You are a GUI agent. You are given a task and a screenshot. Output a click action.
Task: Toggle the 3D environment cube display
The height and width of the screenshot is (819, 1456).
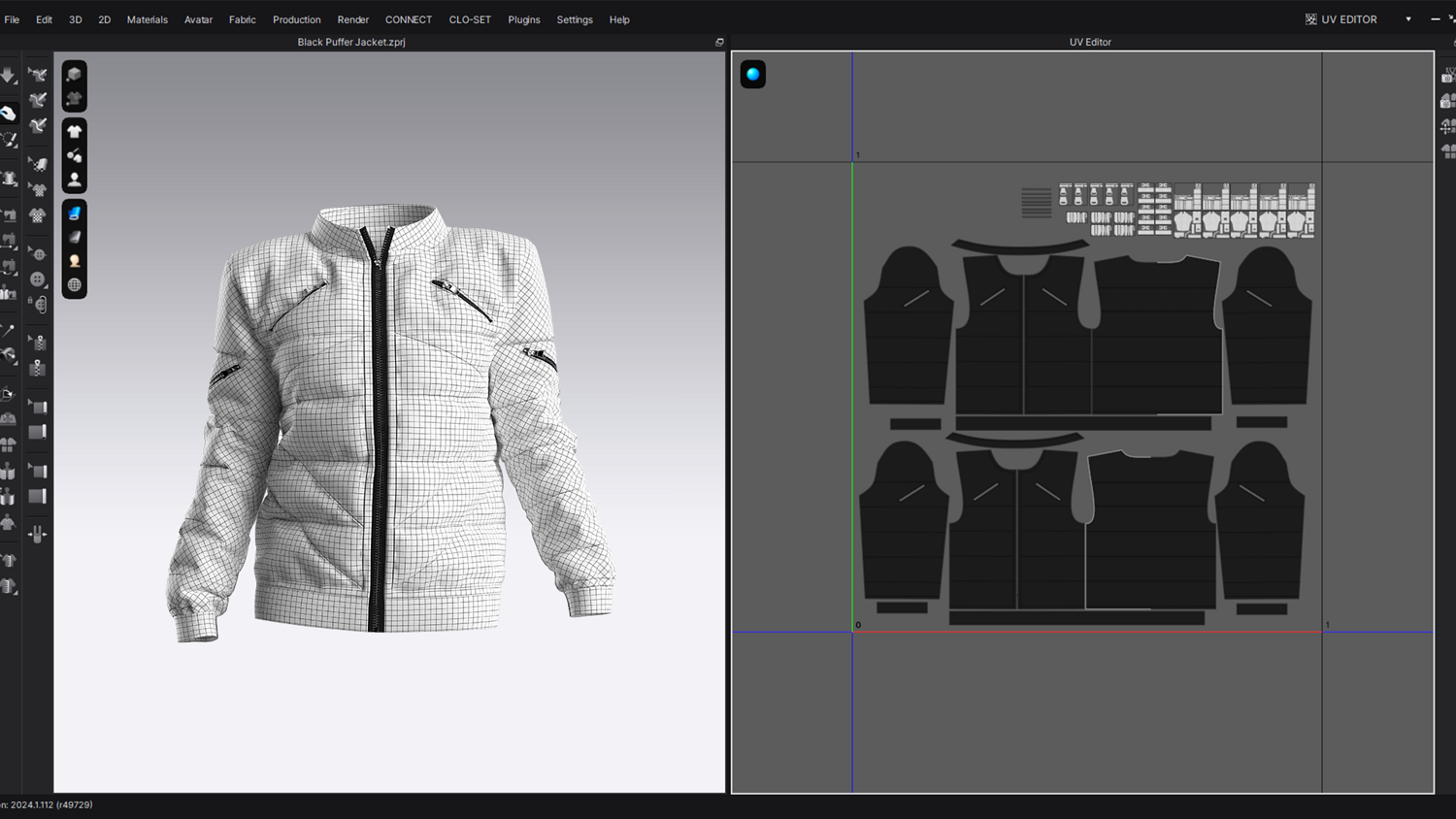click(x=75, y=75)
